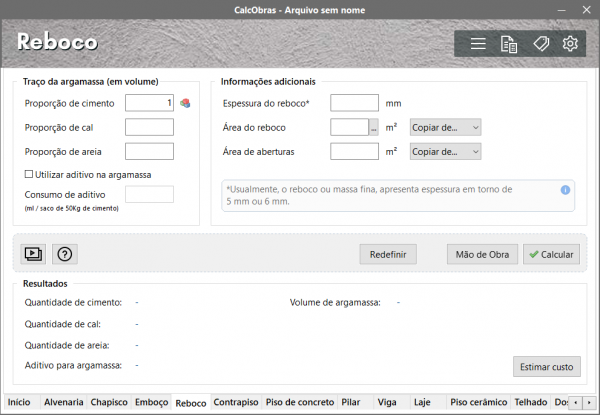This screenshot has height=415, width=600.
Task: Enable 'Utilizar aditivo na argamassa' checkbox
Action: coord(29,175)
